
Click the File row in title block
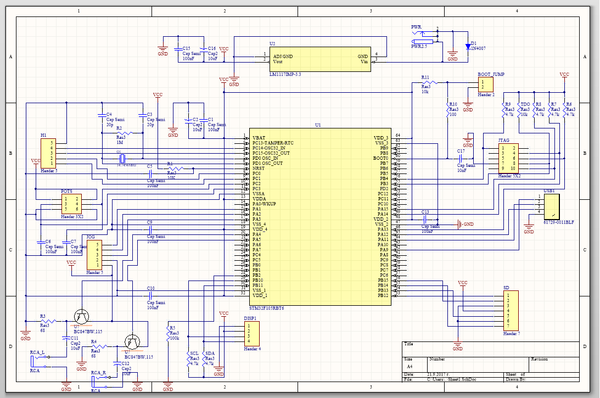point(453,379)
